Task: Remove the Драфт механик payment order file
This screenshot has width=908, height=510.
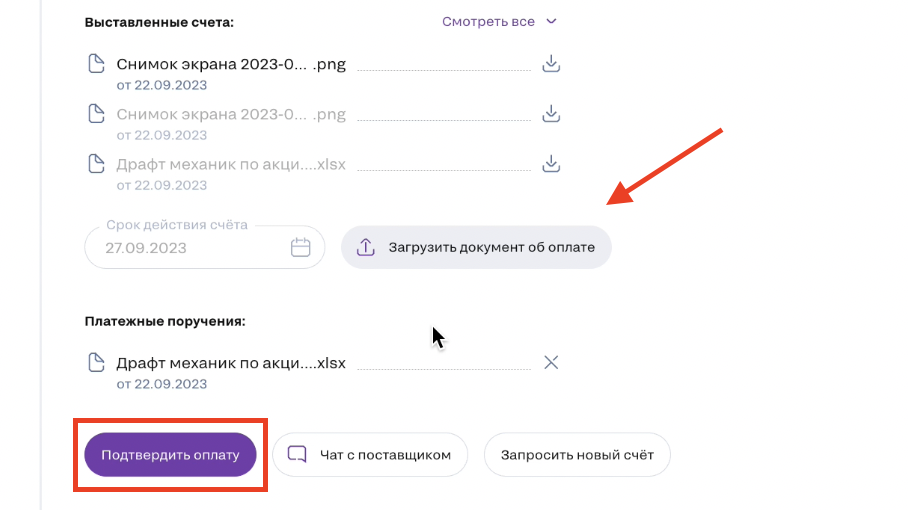Action: click(x=551, y=362)
